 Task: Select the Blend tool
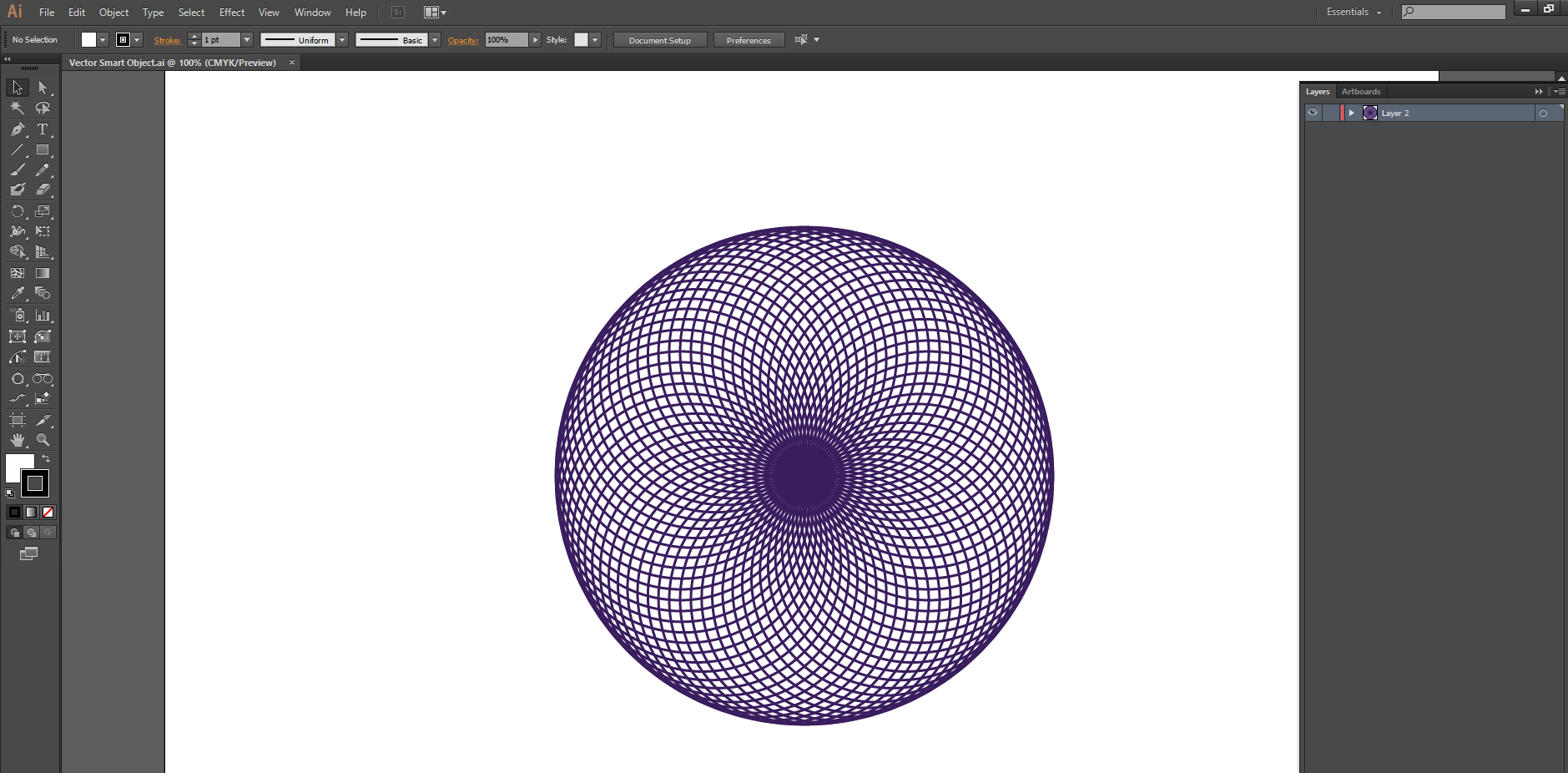coord(43,293)
